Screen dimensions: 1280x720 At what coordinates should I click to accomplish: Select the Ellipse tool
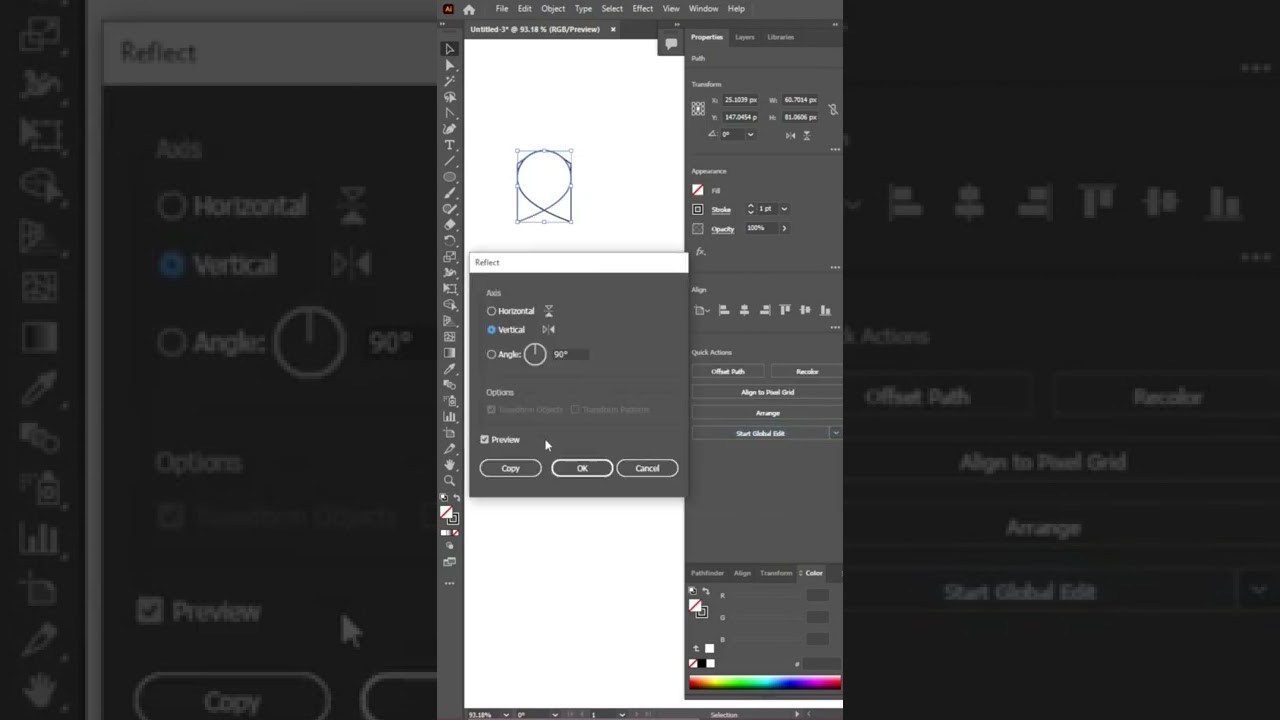coord(450,177)
